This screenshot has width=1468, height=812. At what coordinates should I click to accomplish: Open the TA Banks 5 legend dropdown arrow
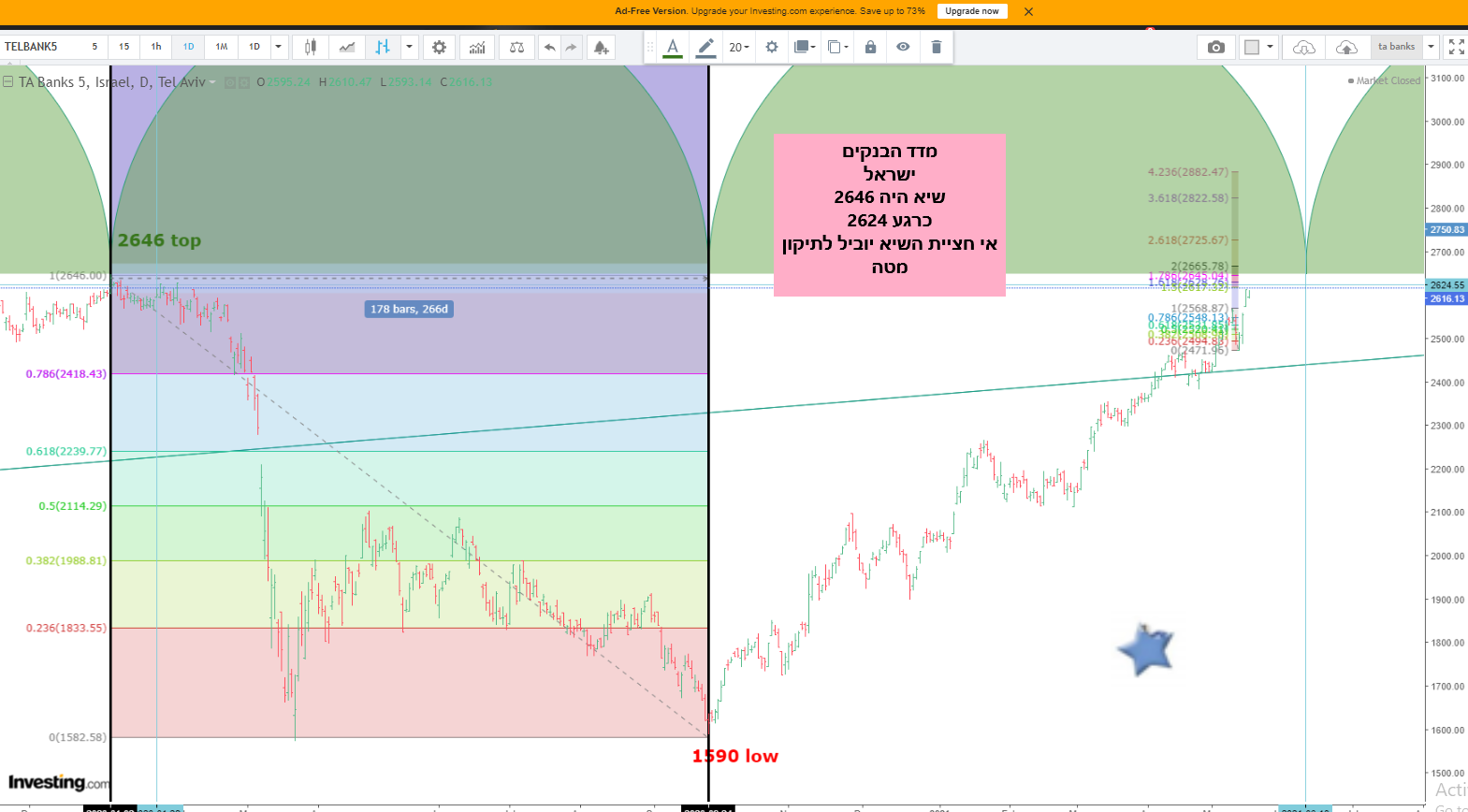[212, 82]
